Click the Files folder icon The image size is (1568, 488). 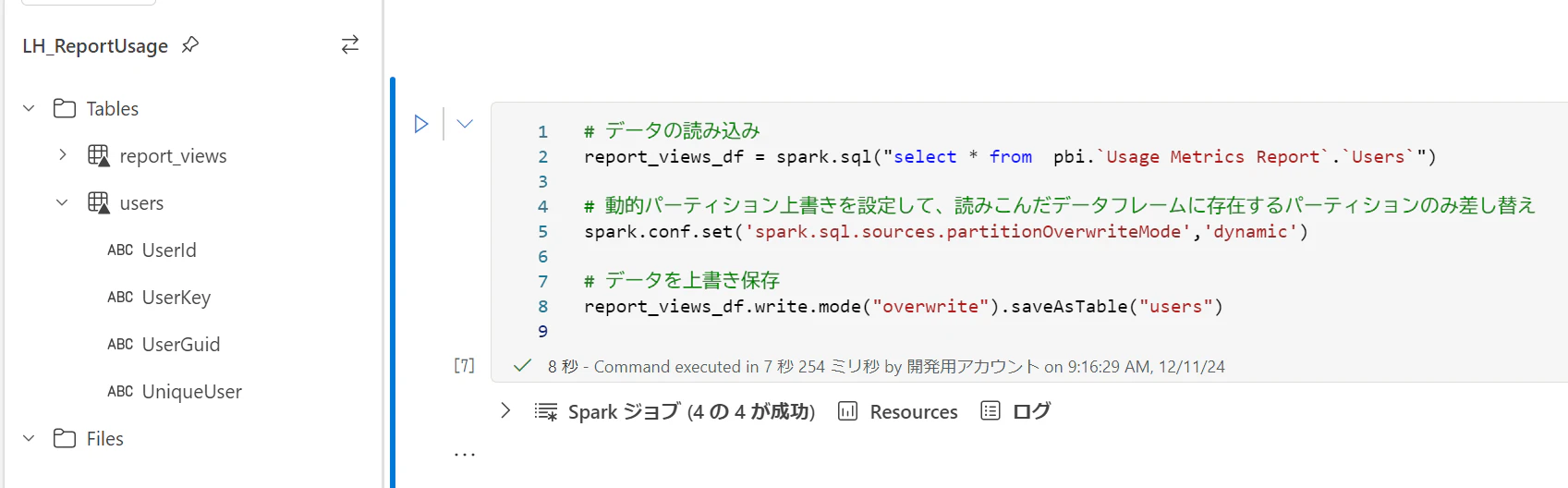[65, 438]
